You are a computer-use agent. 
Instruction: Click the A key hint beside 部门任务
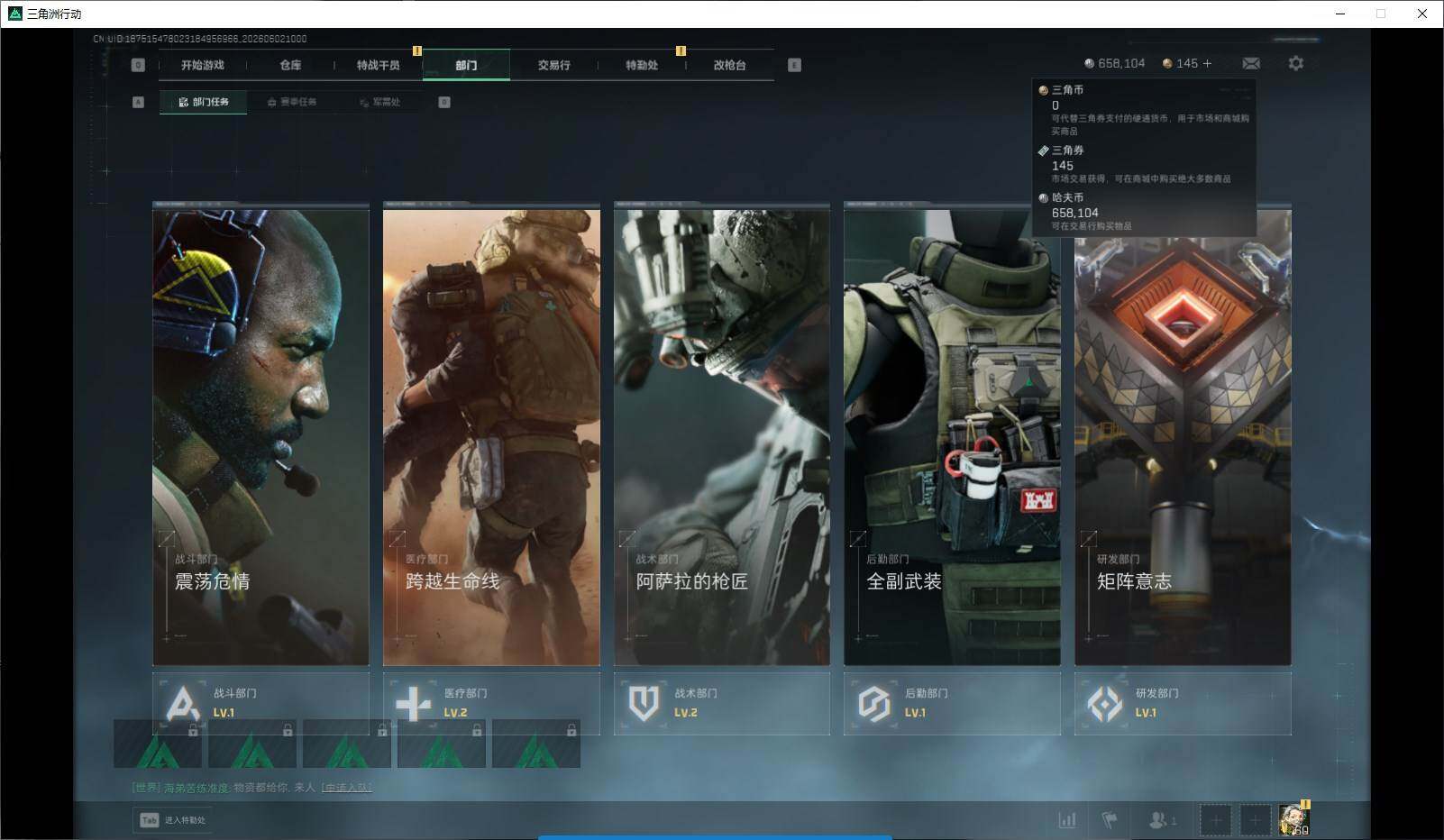pos(138,102)
